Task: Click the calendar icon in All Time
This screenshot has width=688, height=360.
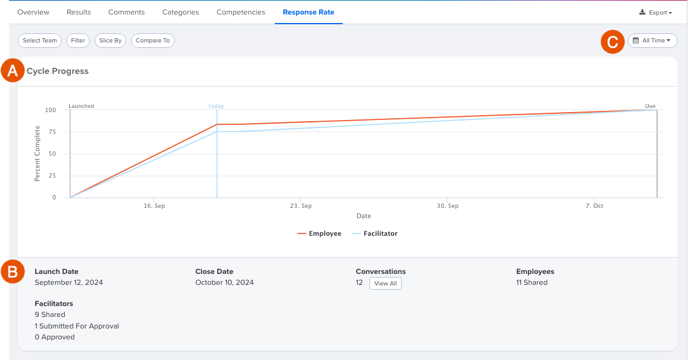Action: tap(636, 40)
